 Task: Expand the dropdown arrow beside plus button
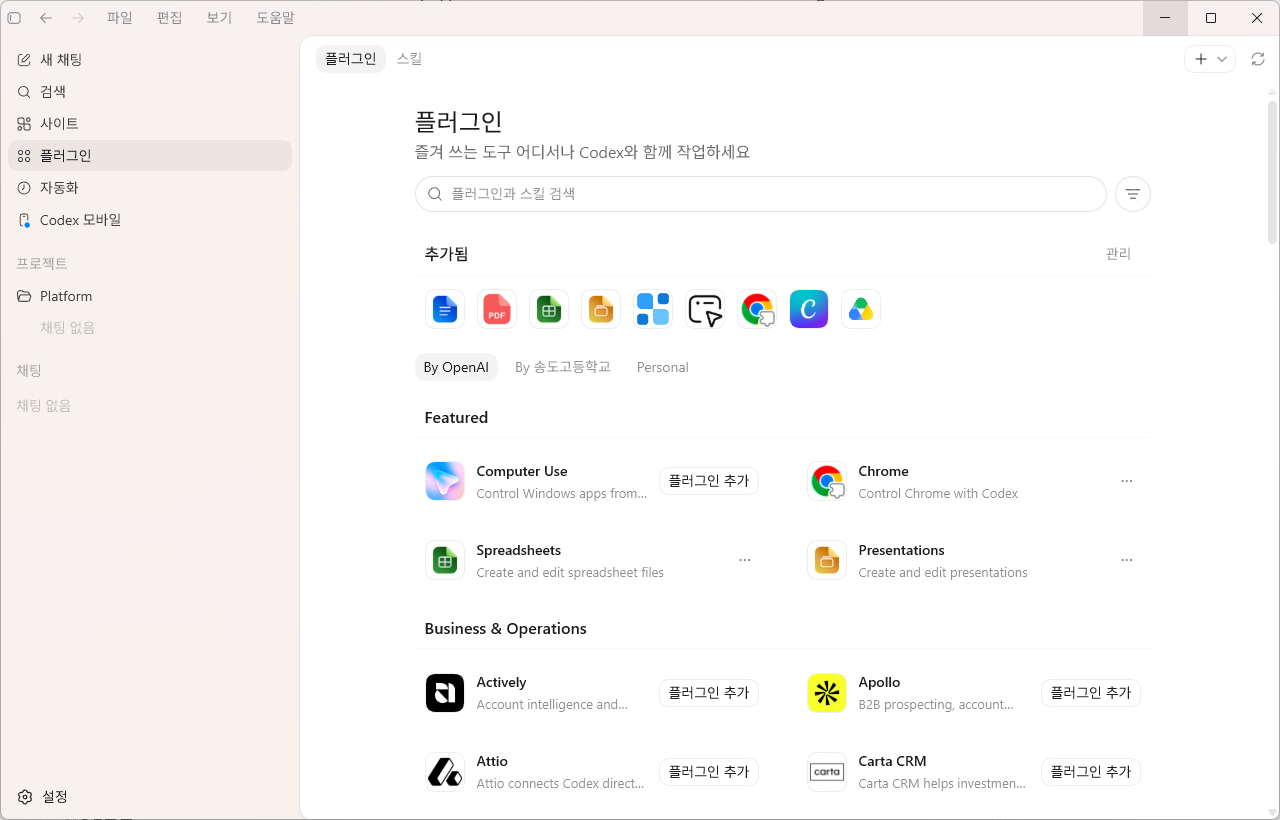tap(1222, 59)
